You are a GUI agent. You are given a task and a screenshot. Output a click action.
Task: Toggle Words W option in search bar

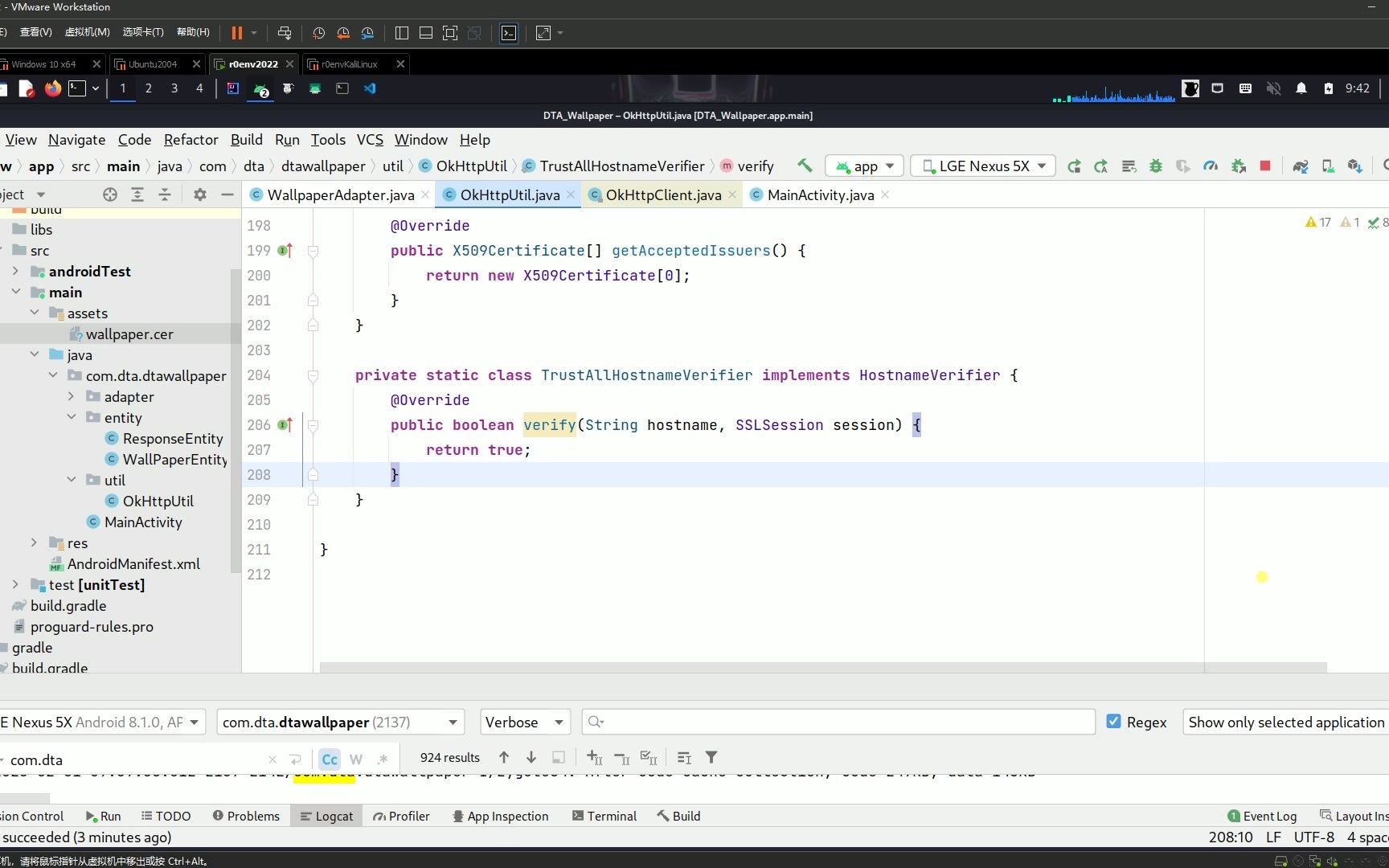(x=356, y=759)
